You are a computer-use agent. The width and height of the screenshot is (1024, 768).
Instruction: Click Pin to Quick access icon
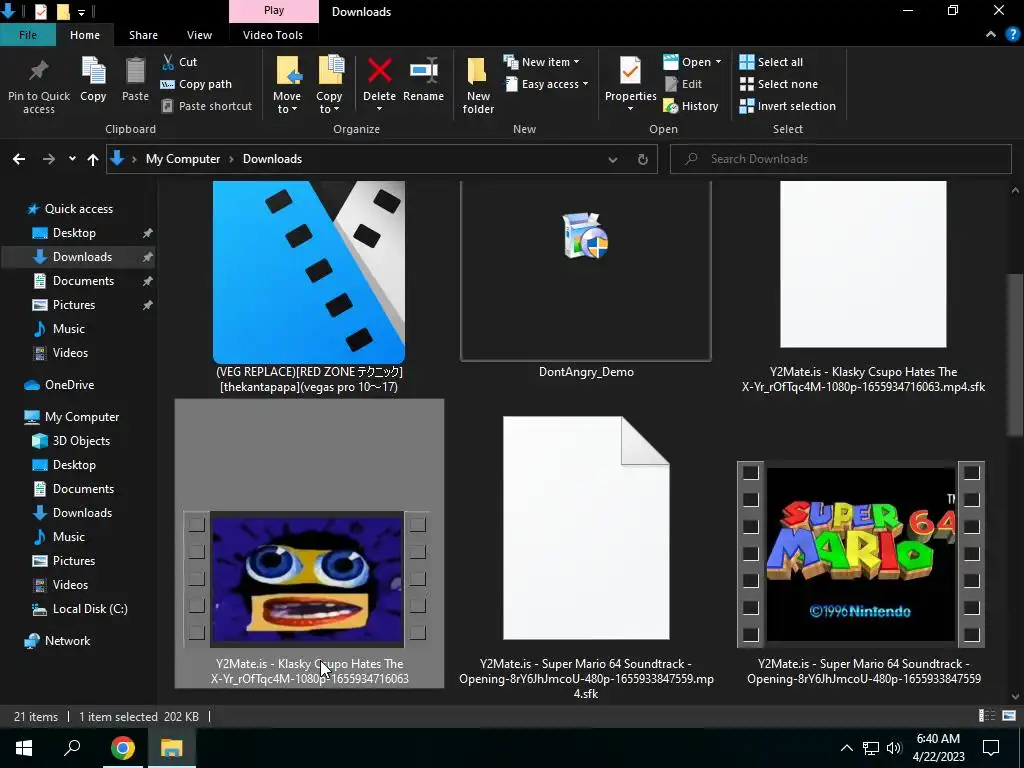(x=39, y=72)
